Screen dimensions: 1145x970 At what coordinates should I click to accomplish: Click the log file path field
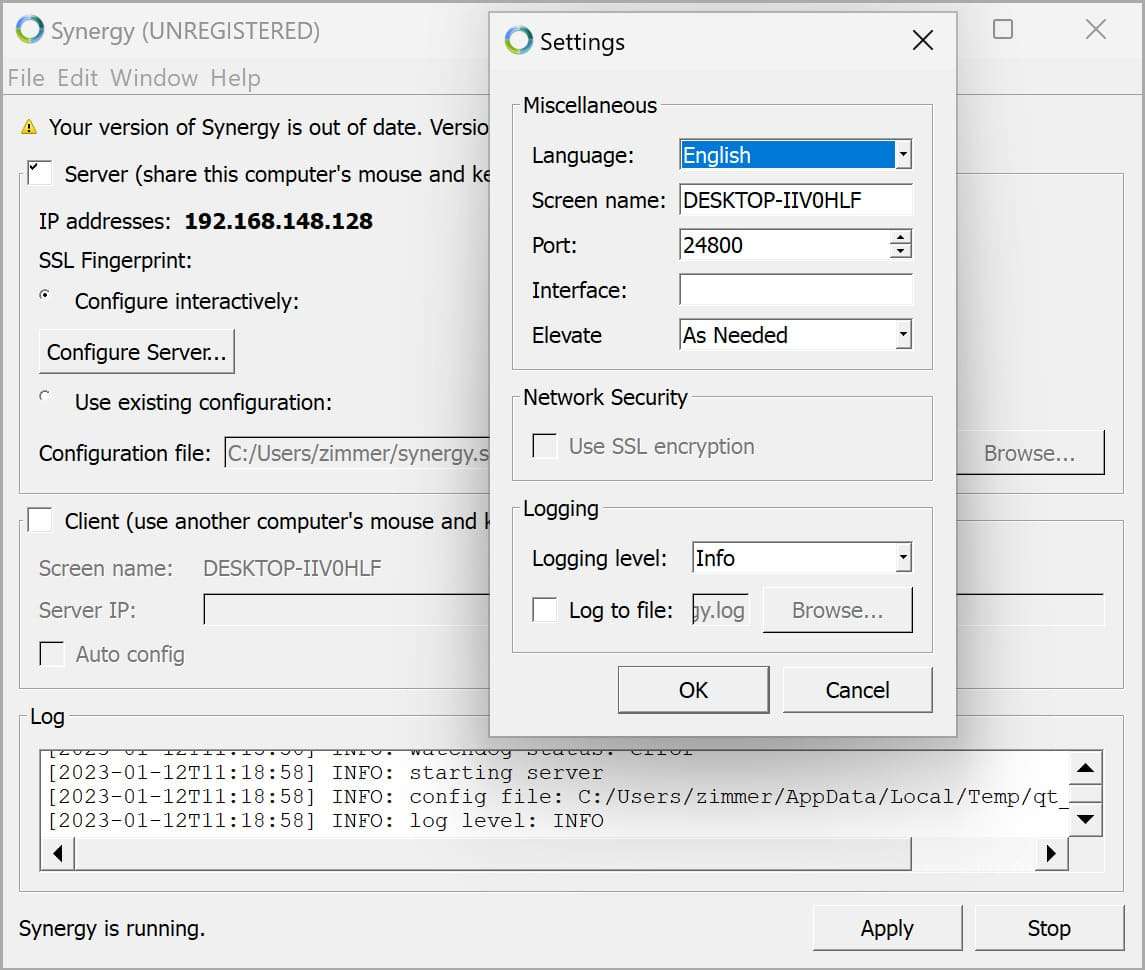tap(721, 610)
